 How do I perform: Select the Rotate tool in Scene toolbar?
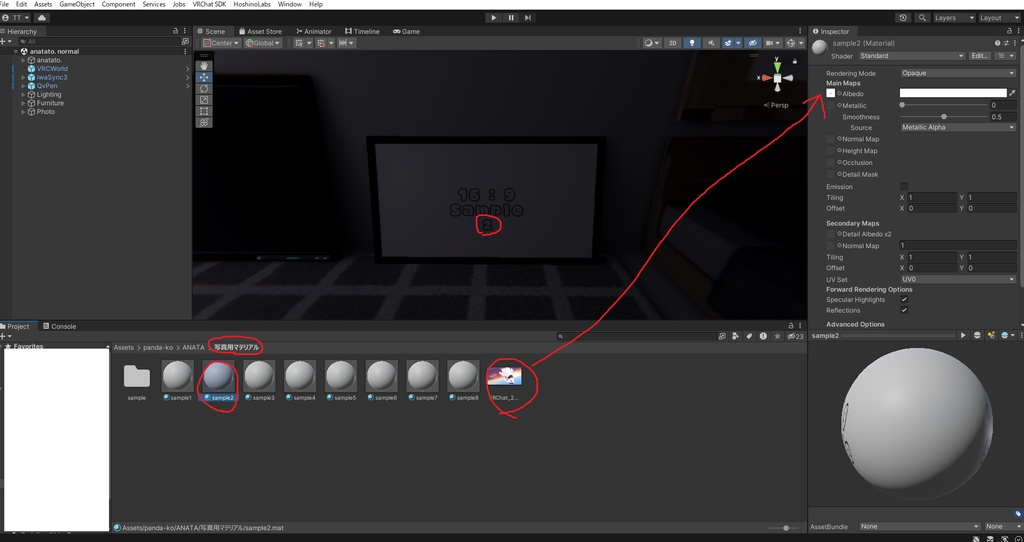(204, 88)
